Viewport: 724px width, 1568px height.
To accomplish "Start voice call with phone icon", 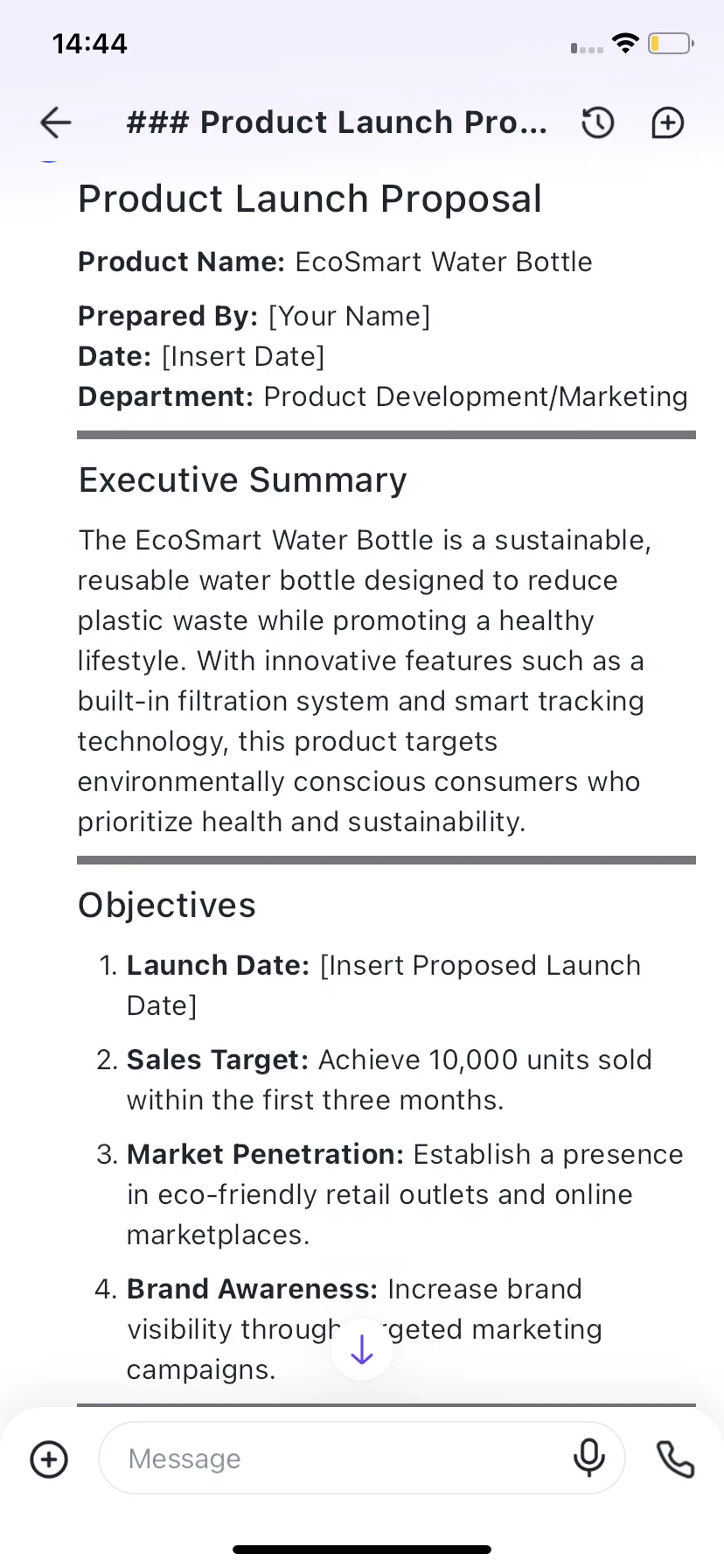I will coord(676,1459).
